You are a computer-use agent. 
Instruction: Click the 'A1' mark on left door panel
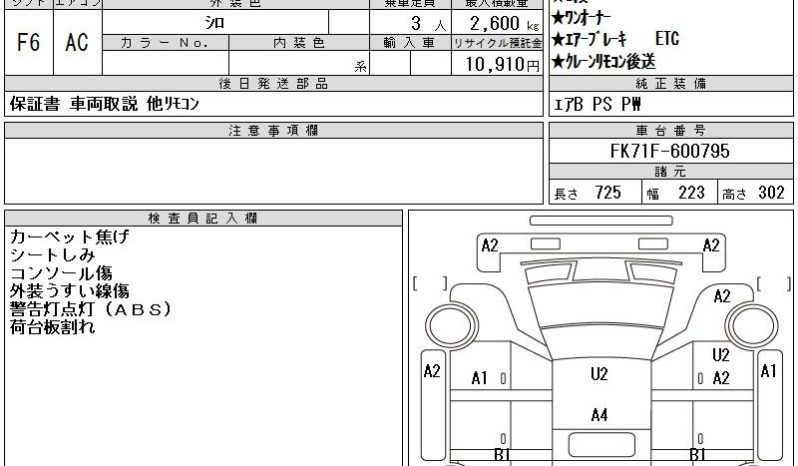click(x=479, y=378)
